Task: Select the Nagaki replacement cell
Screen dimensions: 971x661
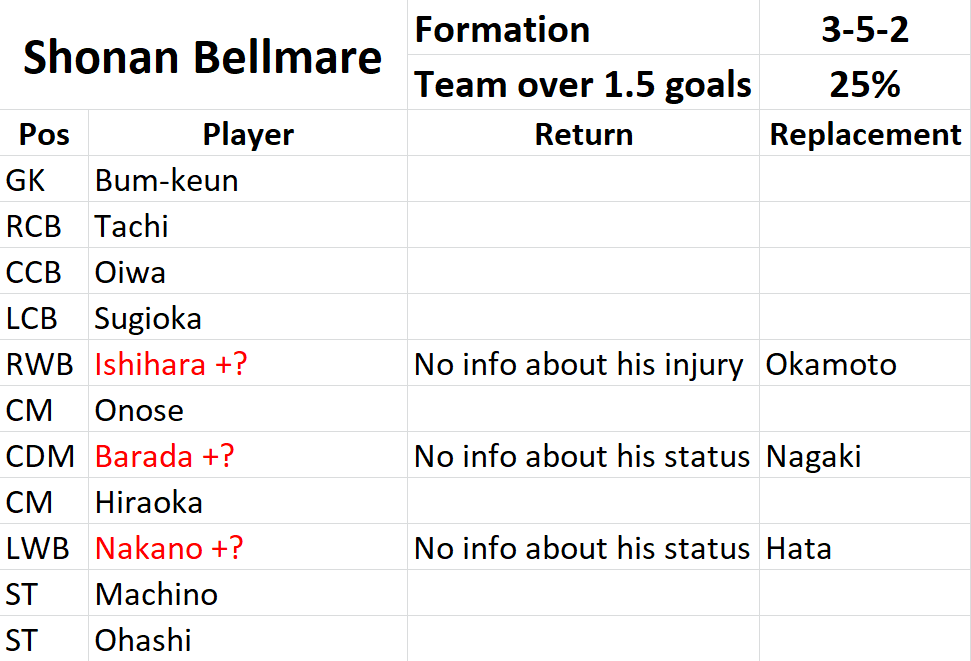Action: coord(865,455)
